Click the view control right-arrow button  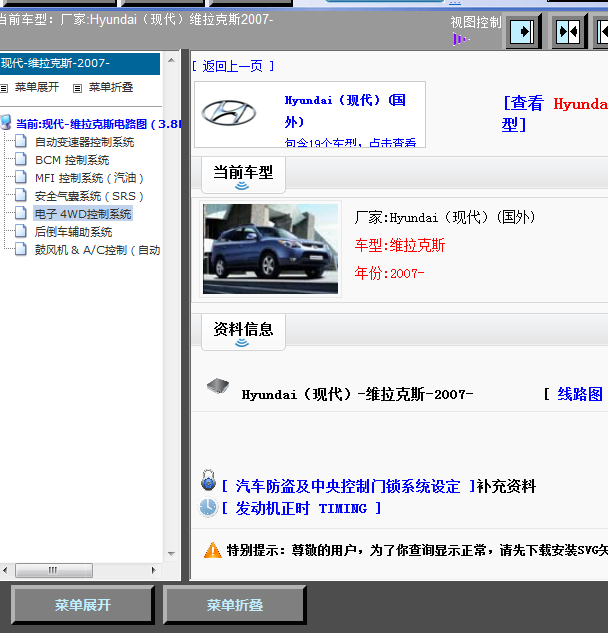(x=523, y=31)
